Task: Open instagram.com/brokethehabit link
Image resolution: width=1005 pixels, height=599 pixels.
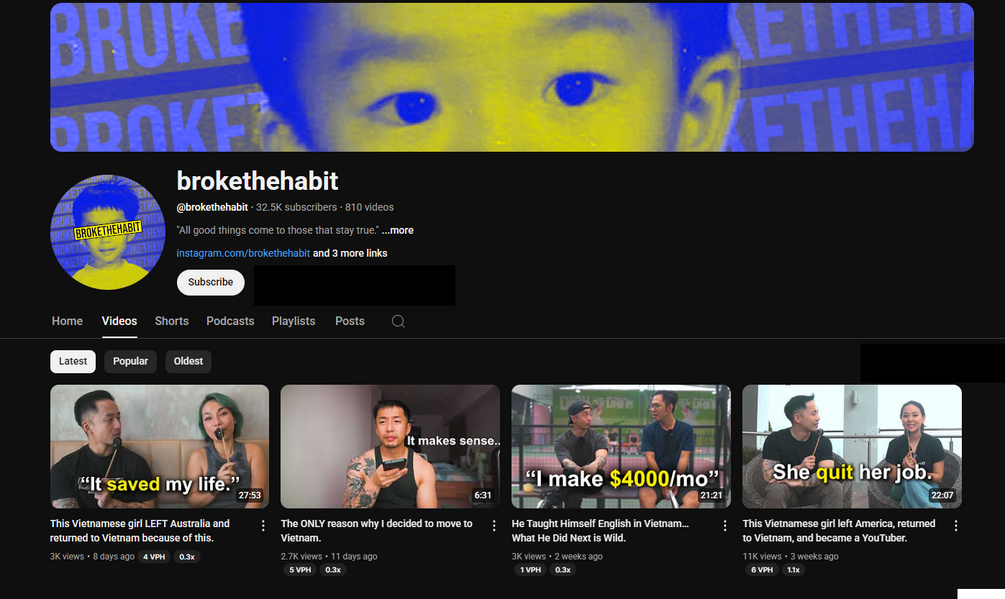Action: tap(243, 253)
